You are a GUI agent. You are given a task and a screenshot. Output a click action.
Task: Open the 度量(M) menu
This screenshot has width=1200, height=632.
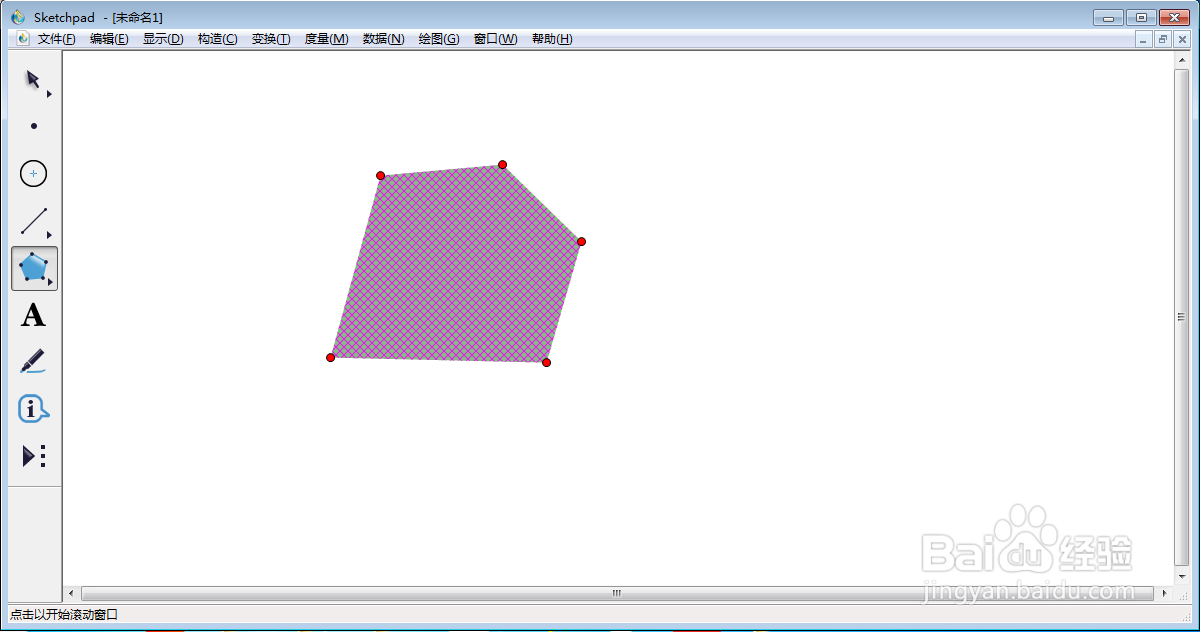pos(326,39)
